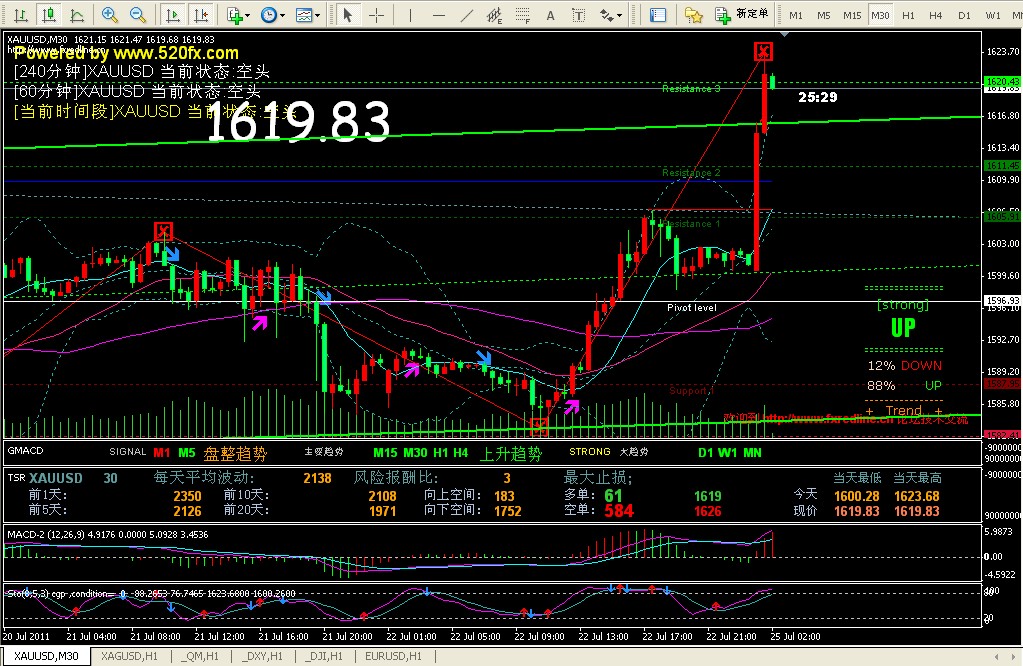Screen dimensions: 1023x666
Task: Switch to the H4 timeframe
Action: [936, 15]
